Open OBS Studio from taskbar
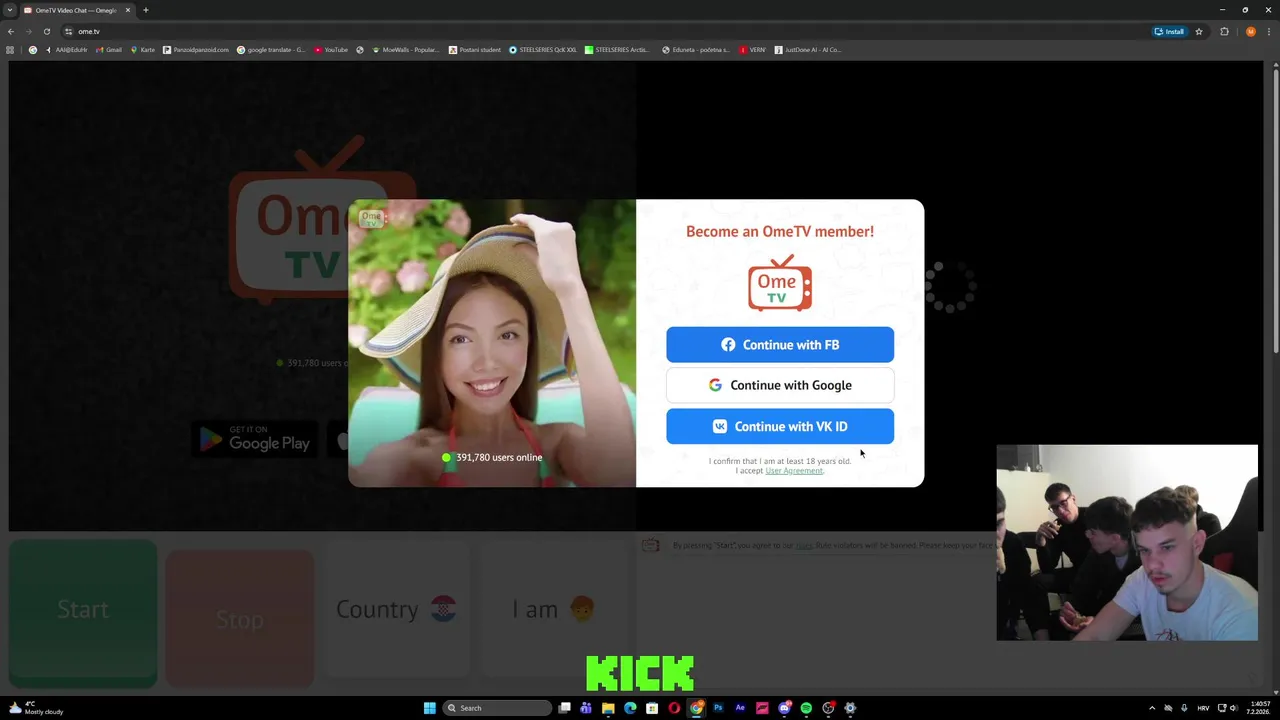1280x720 pixels. [828, 708]
